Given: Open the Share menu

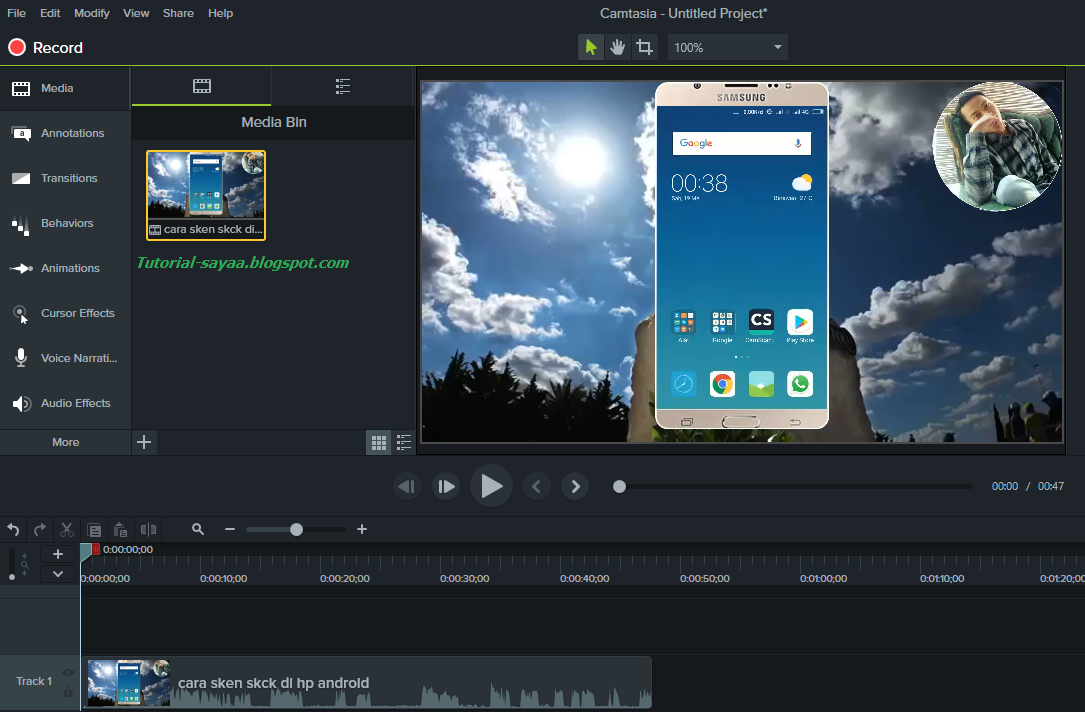Looking at the screenshot, I should (178, 13).
